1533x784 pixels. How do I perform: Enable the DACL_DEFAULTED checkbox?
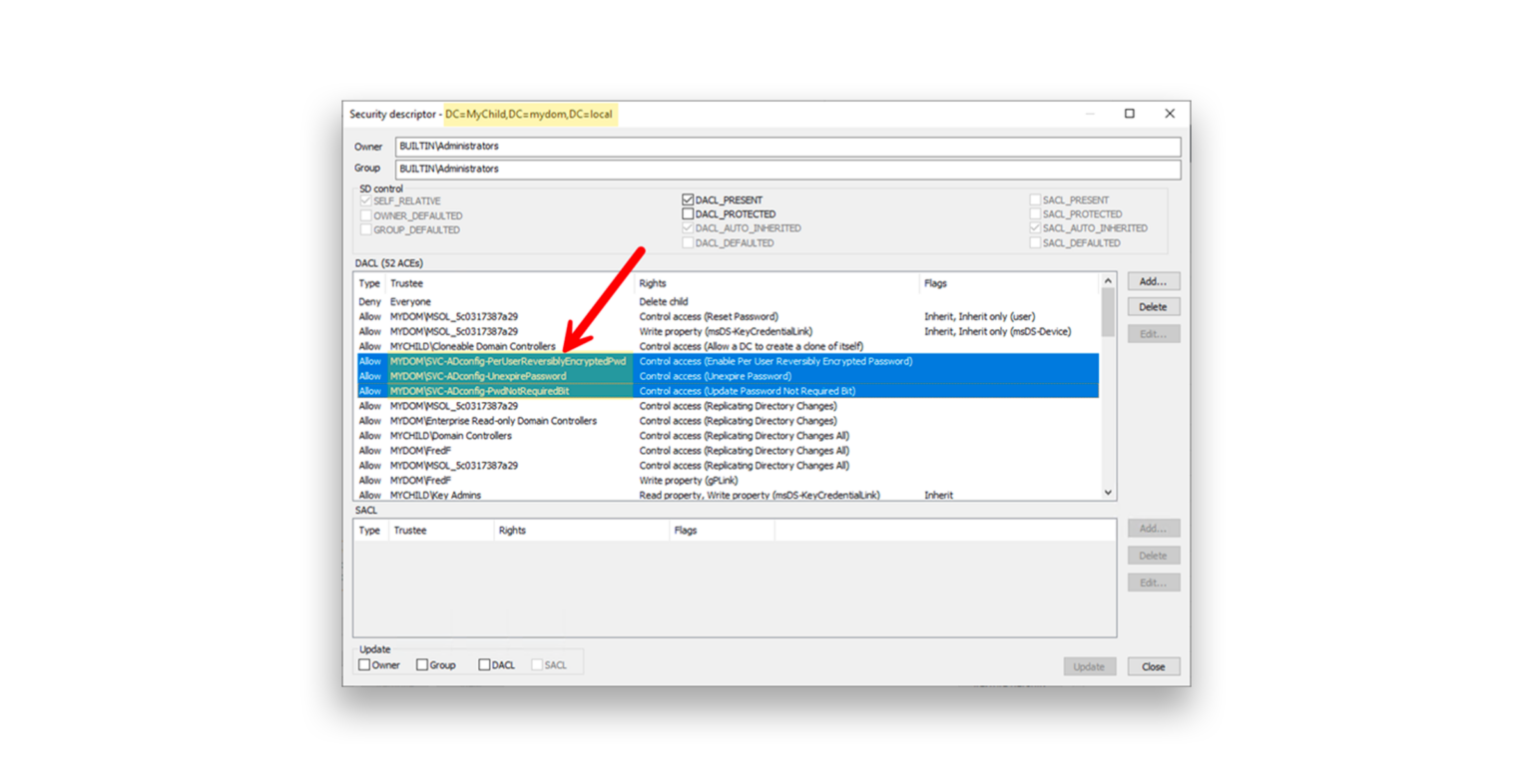tap(688, 242)
